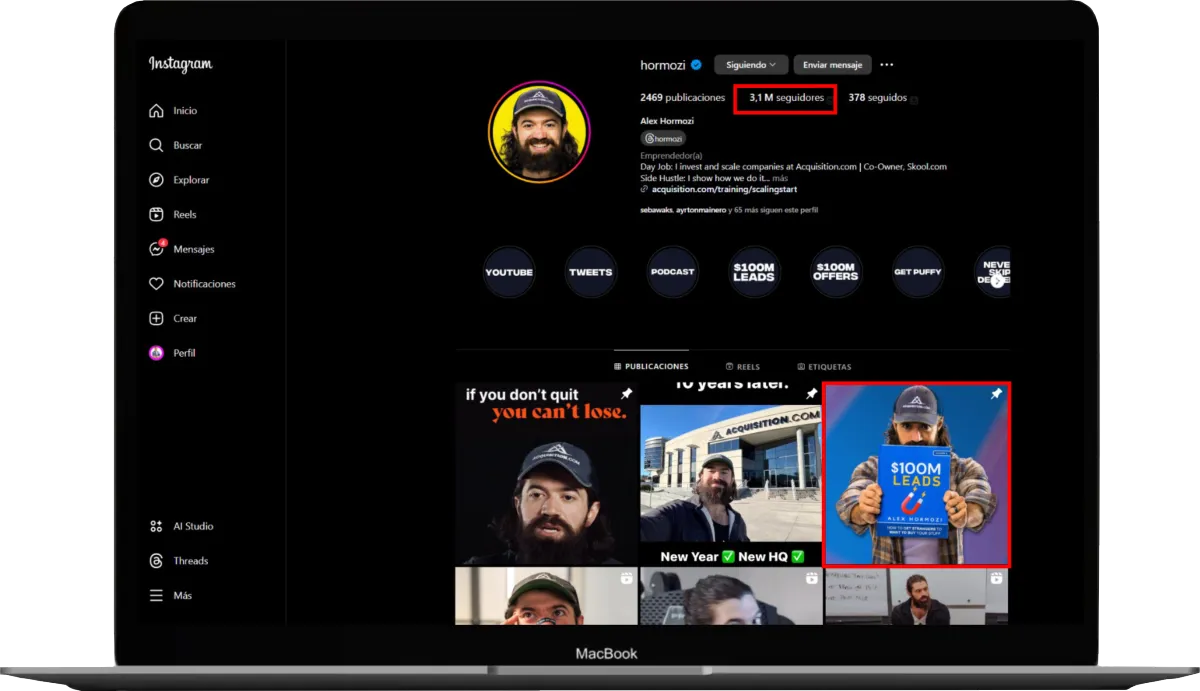Open Notificaciones heart icon

(156, 284)
